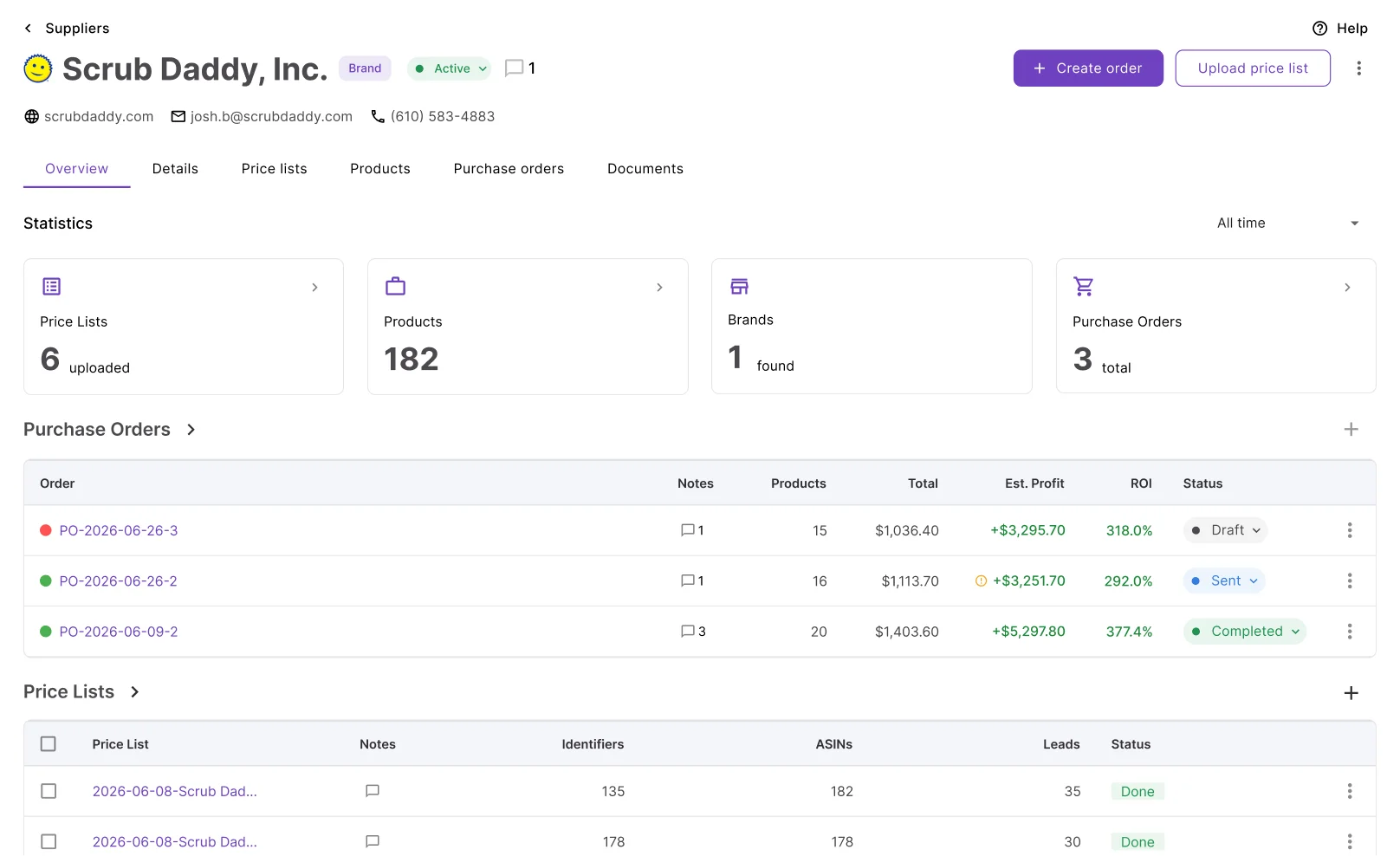This screenshot has height=856, width=1400.
Task: Expand Products statistics card chevron
Action: [x=659, y=288]
